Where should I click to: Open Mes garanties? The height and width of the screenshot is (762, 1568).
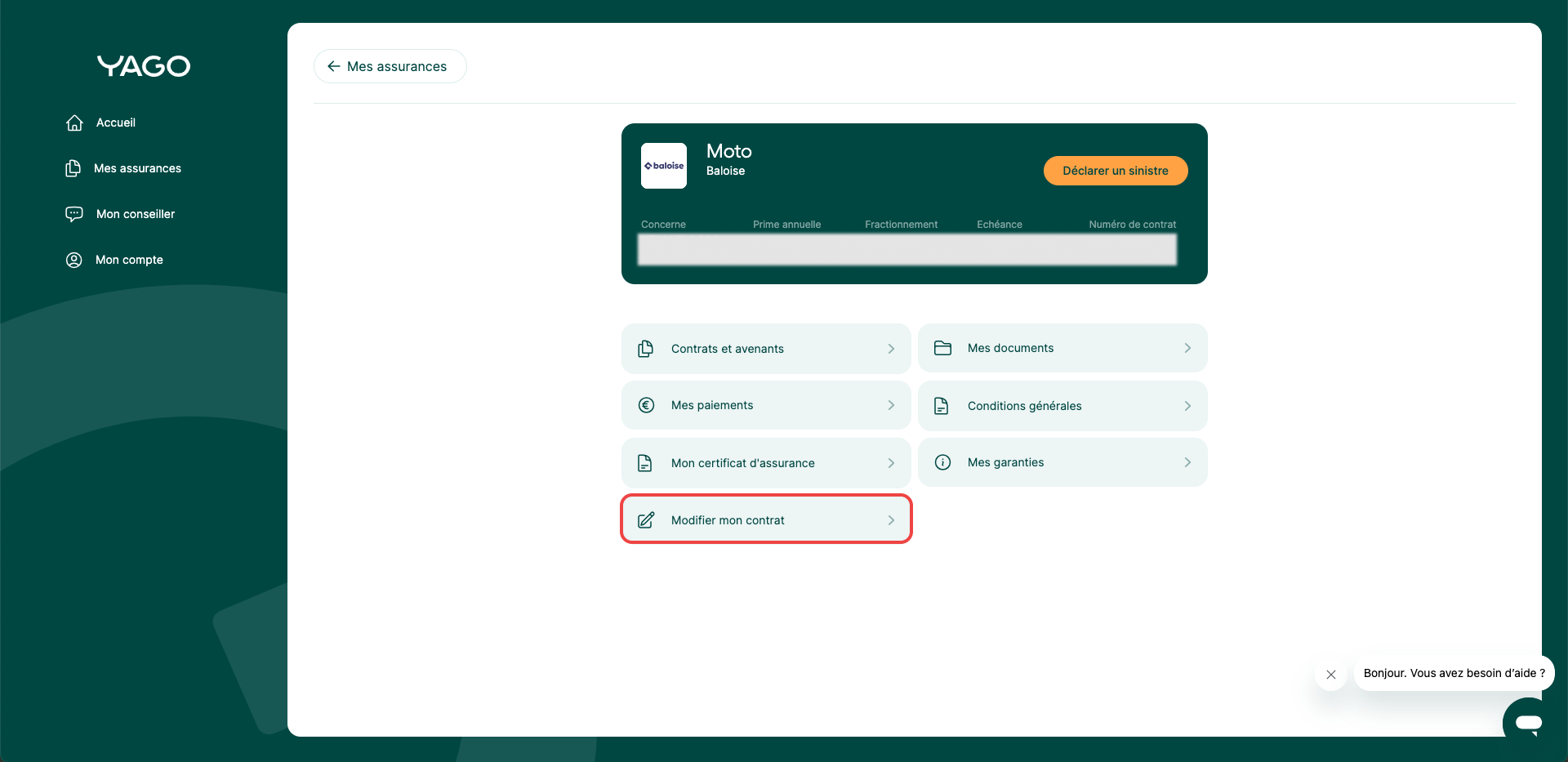(x=1062, y=462)
